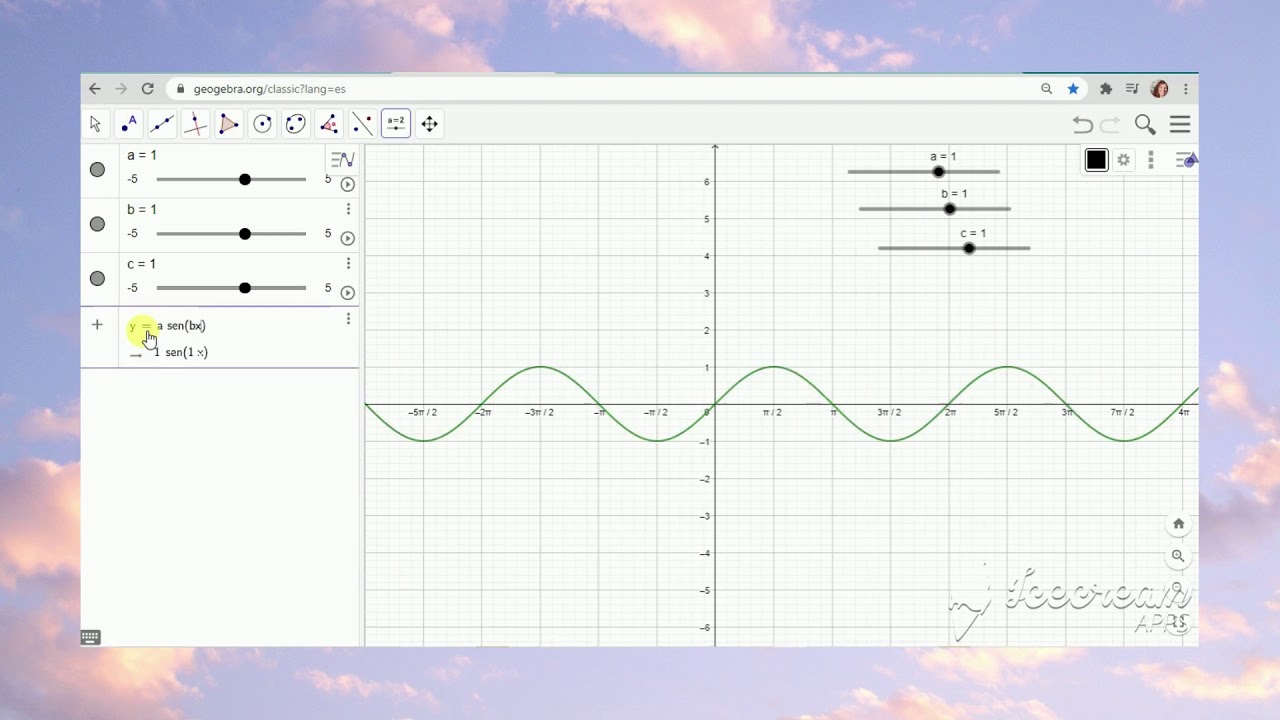Select the Point tool
The width and height of the screenshot is (1280, 720).
tap(129, 124)
